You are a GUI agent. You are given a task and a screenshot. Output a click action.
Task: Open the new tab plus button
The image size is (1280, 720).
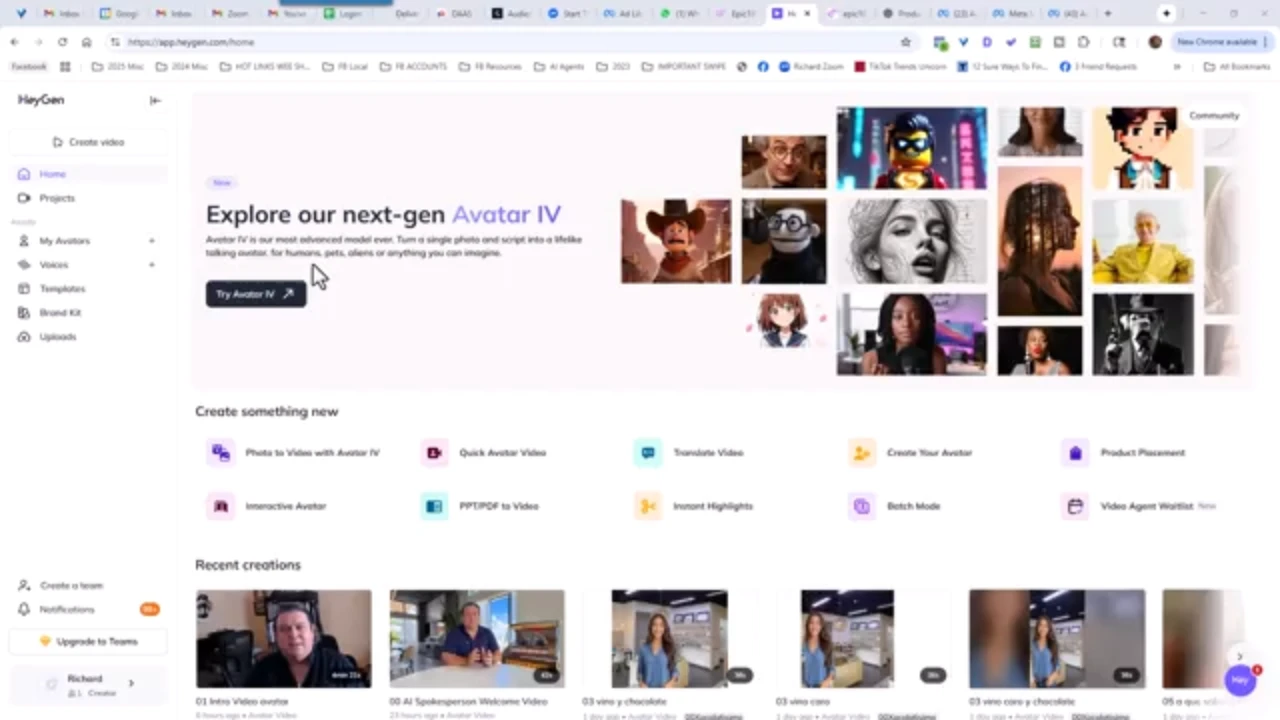click(1107, 14)
